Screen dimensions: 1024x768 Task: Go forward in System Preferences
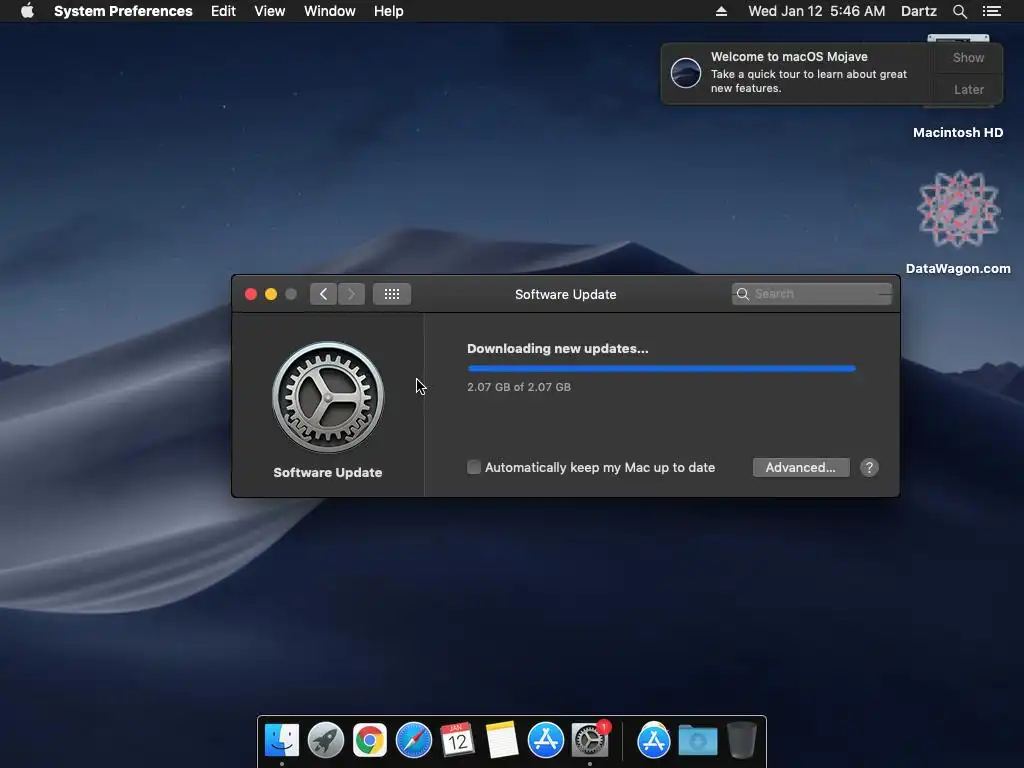pyautogui.click(x=351, y=294)
